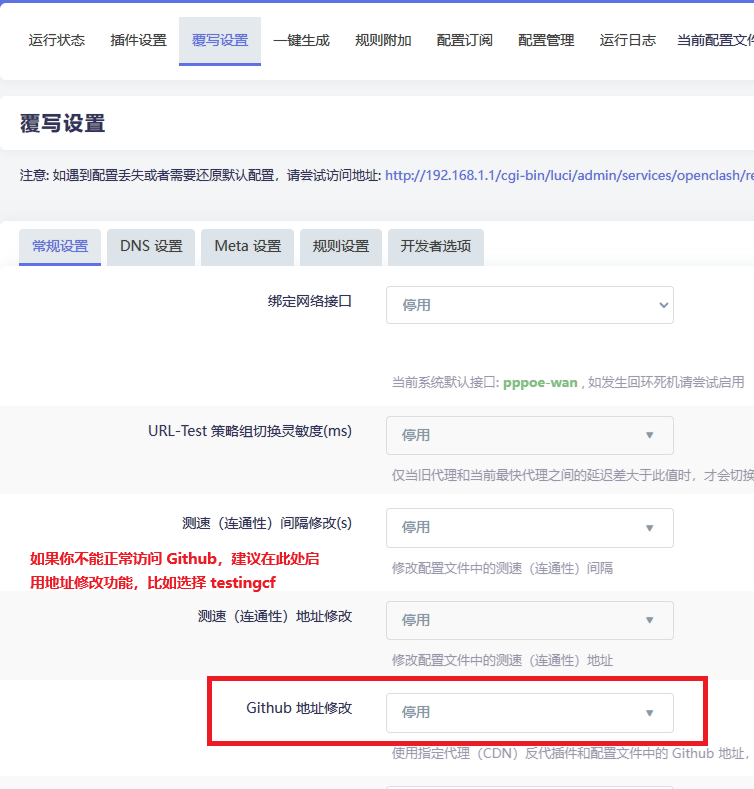The height and width of the screenshot is (789, 754).
Task: Click the Github 地址修改 dropdown arrow icon
Action: pos(649,713)
